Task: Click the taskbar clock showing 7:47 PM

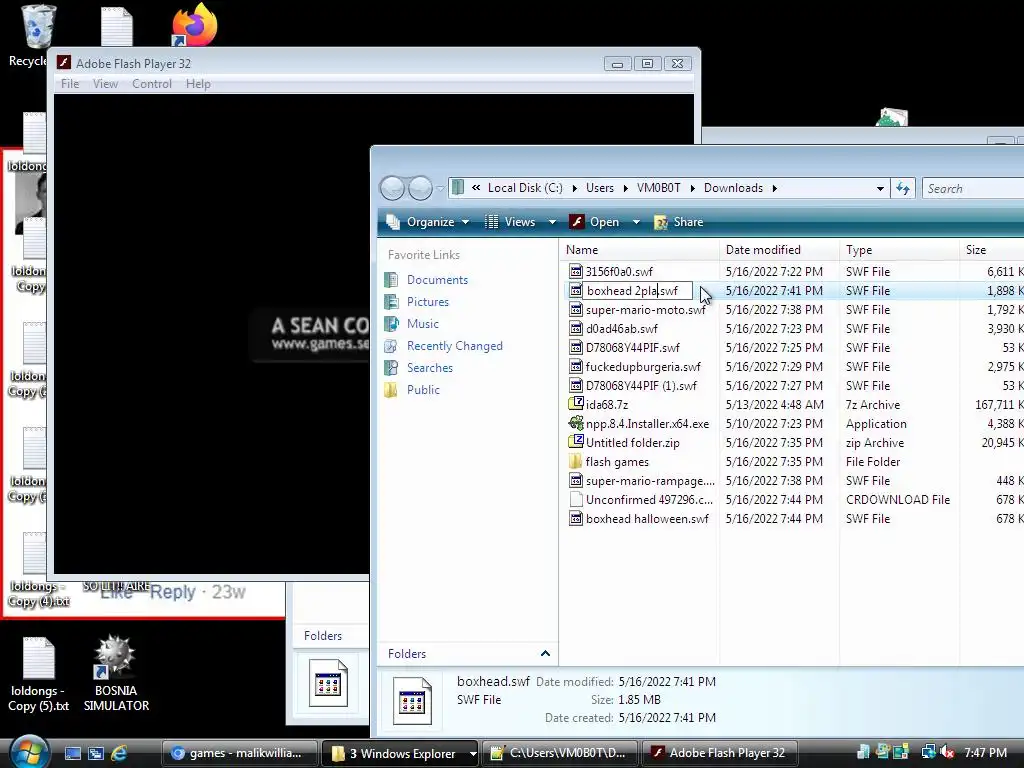Action: pos(985,752)
